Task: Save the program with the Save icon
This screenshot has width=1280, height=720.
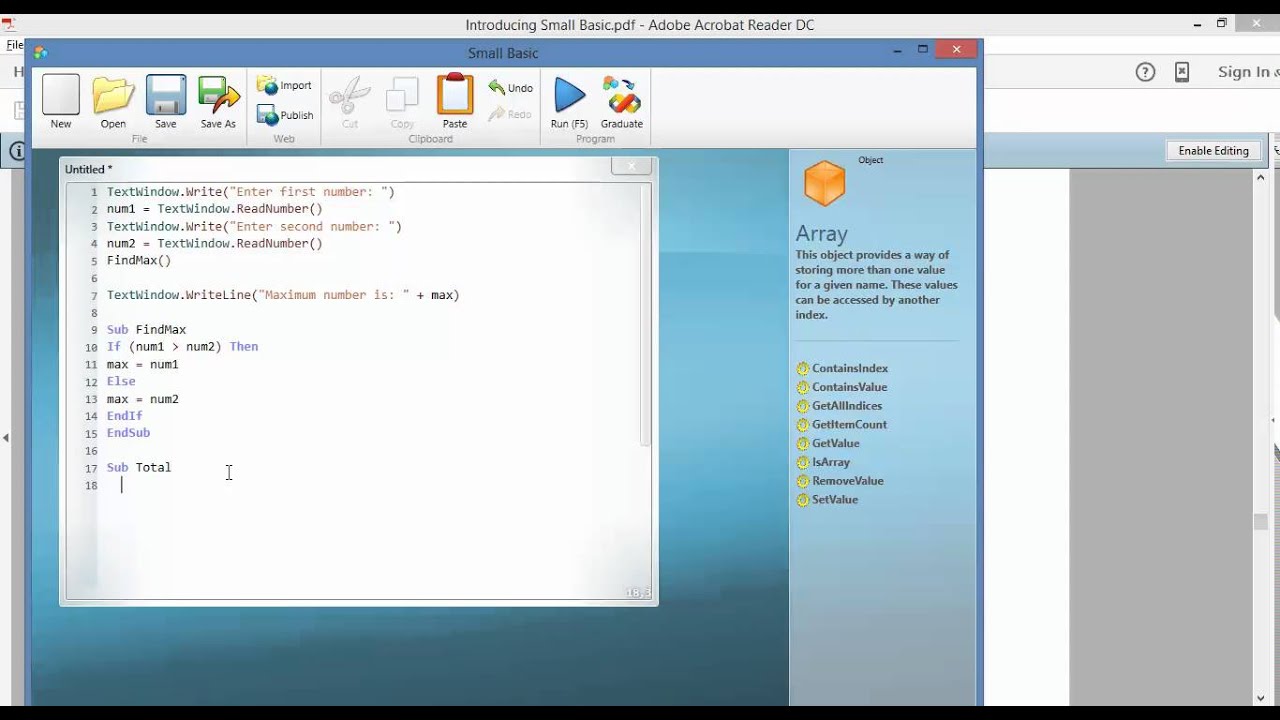Action: point(166,101)
